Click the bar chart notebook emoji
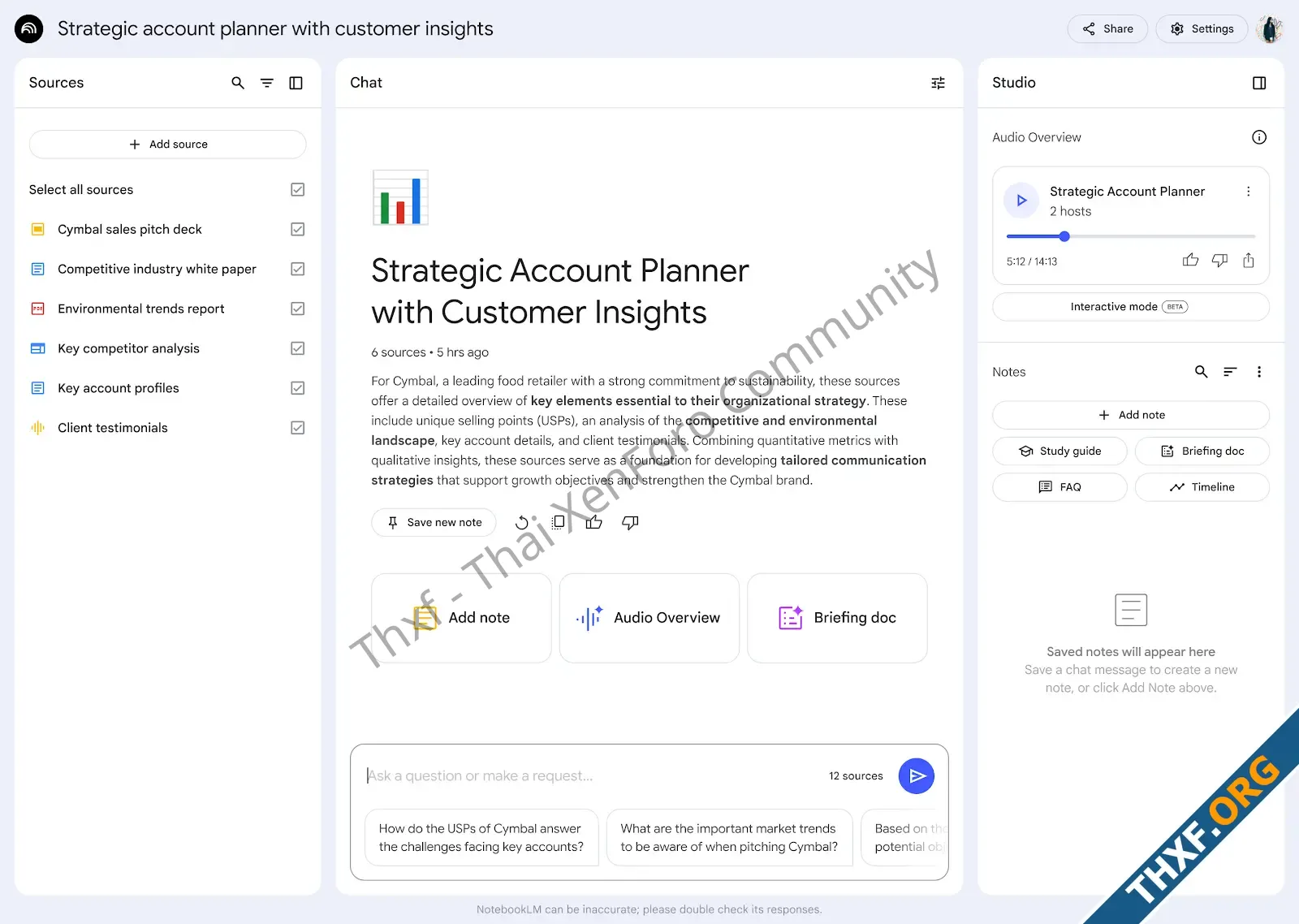 [400, 197]
